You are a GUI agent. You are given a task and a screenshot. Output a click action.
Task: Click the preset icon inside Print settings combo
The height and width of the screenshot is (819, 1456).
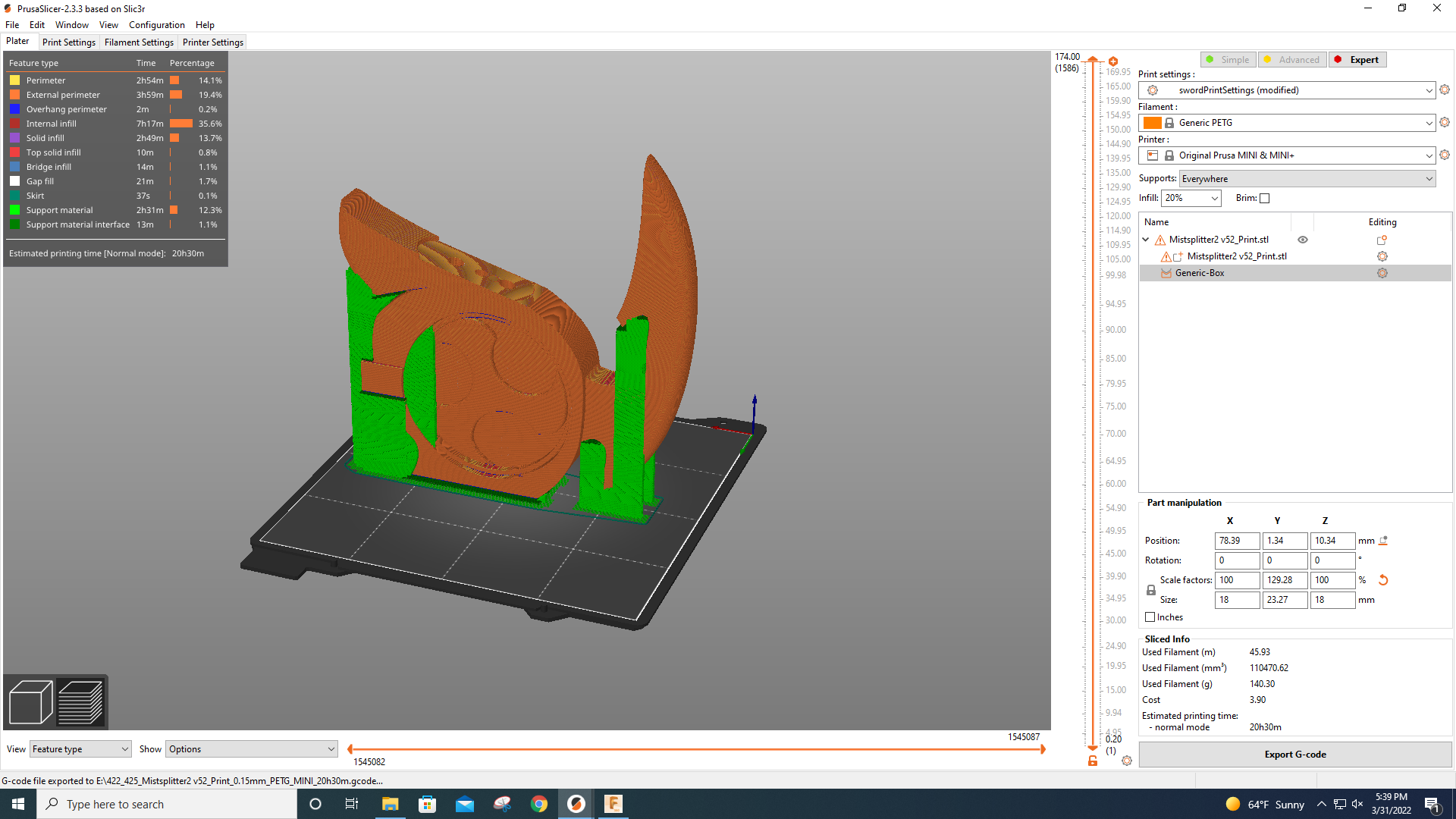coord(1153,90)
